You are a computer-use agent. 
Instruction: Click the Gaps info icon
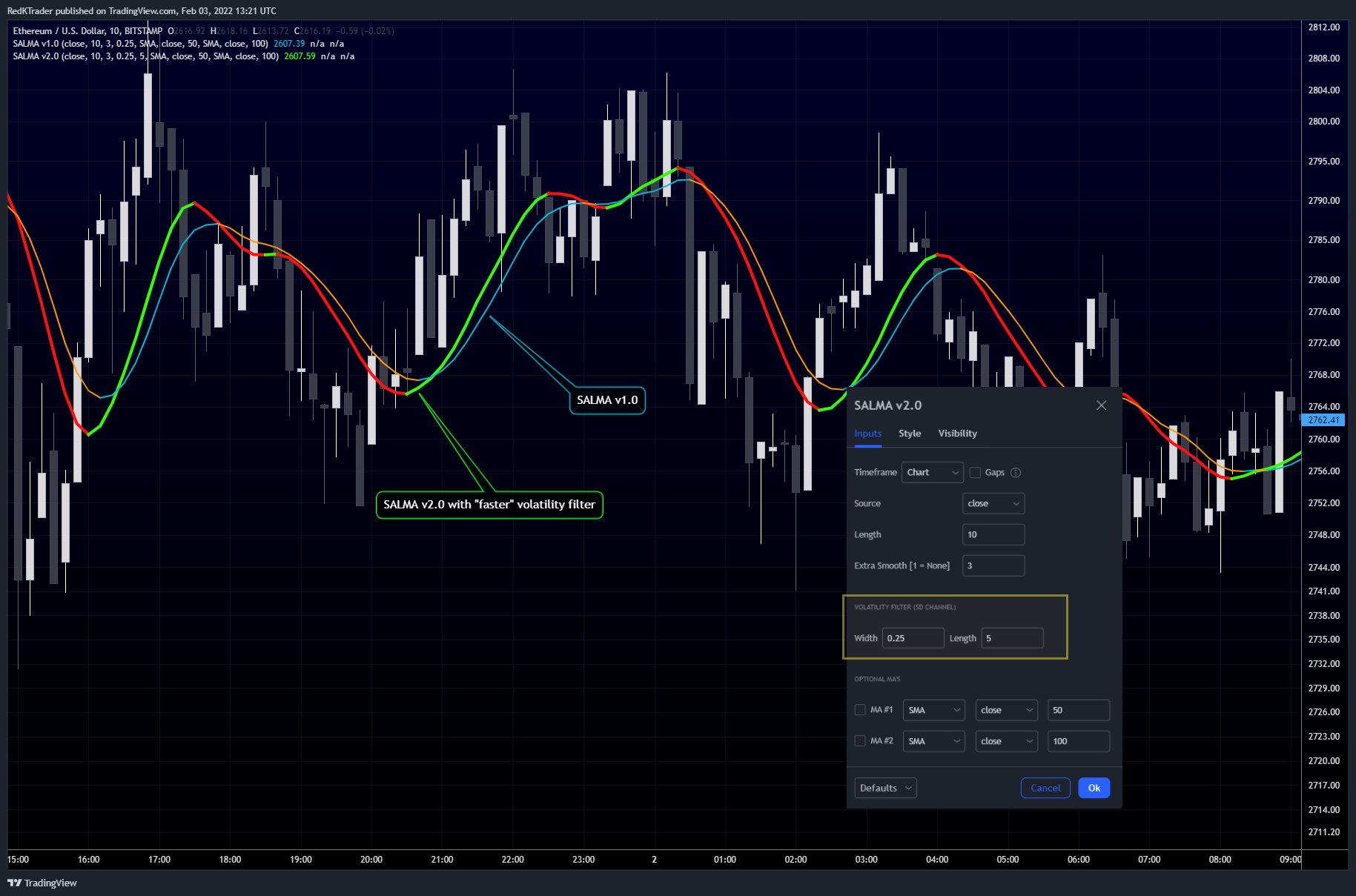point(1016,473)
